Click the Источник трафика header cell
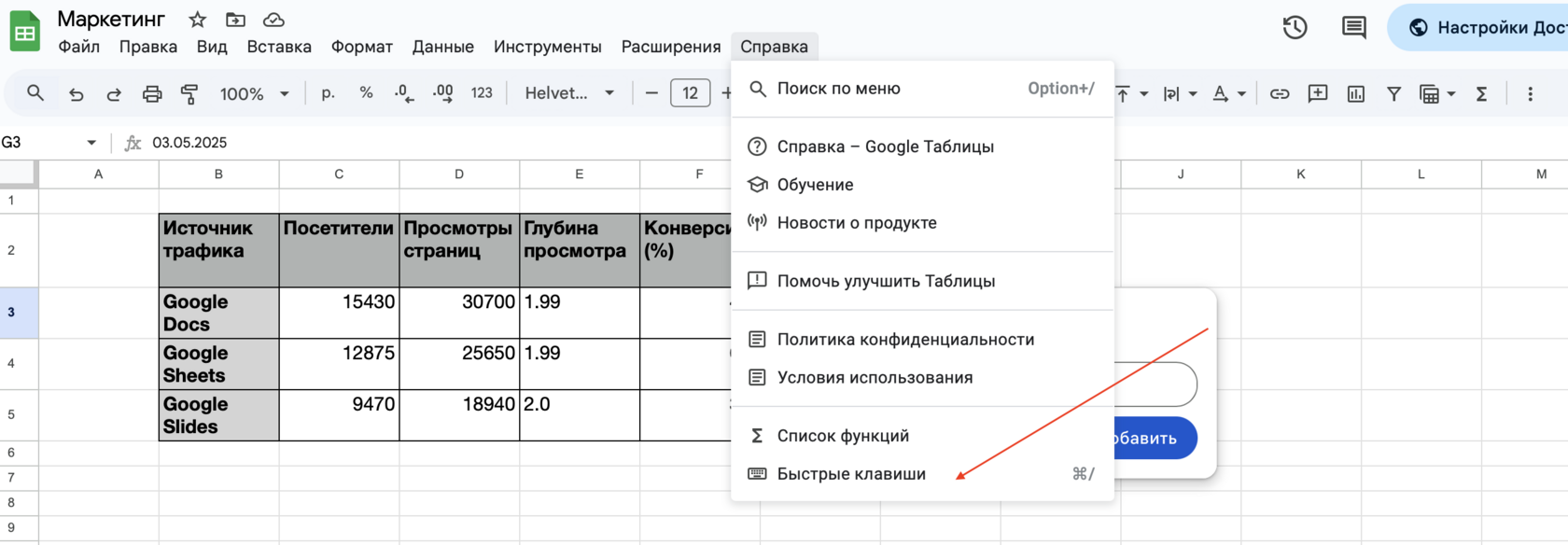 (x=218, y=250)
